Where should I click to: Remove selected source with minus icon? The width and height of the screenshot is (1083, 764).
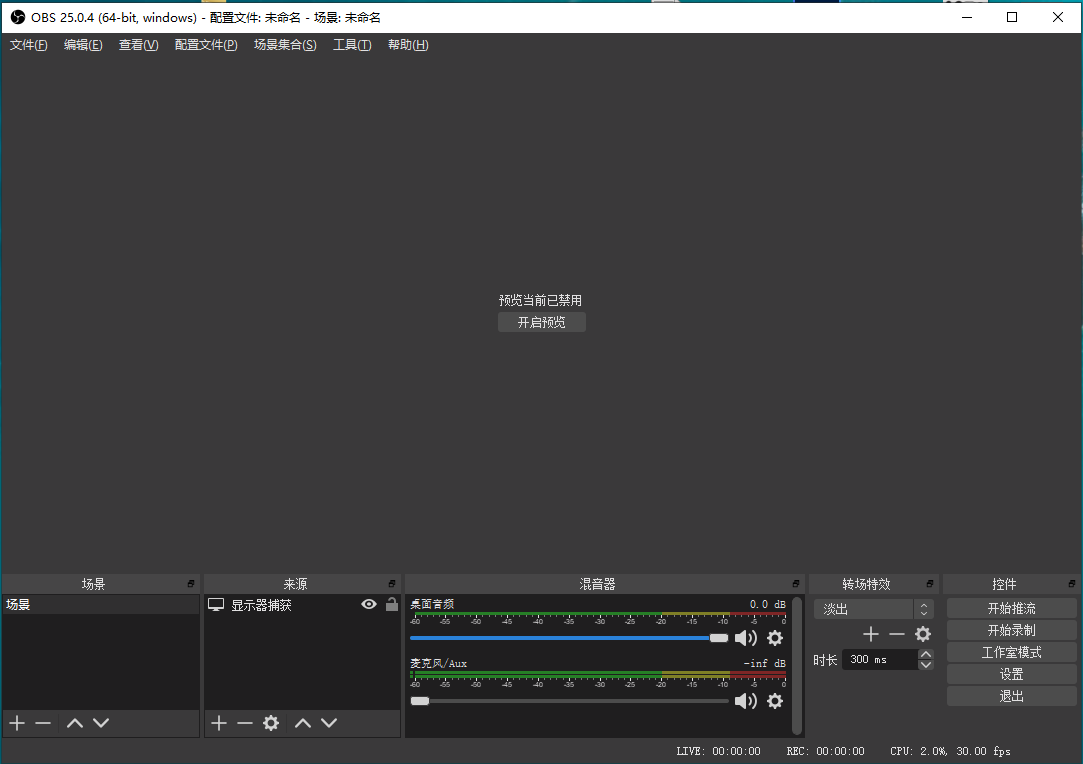(x=245, y=723)
